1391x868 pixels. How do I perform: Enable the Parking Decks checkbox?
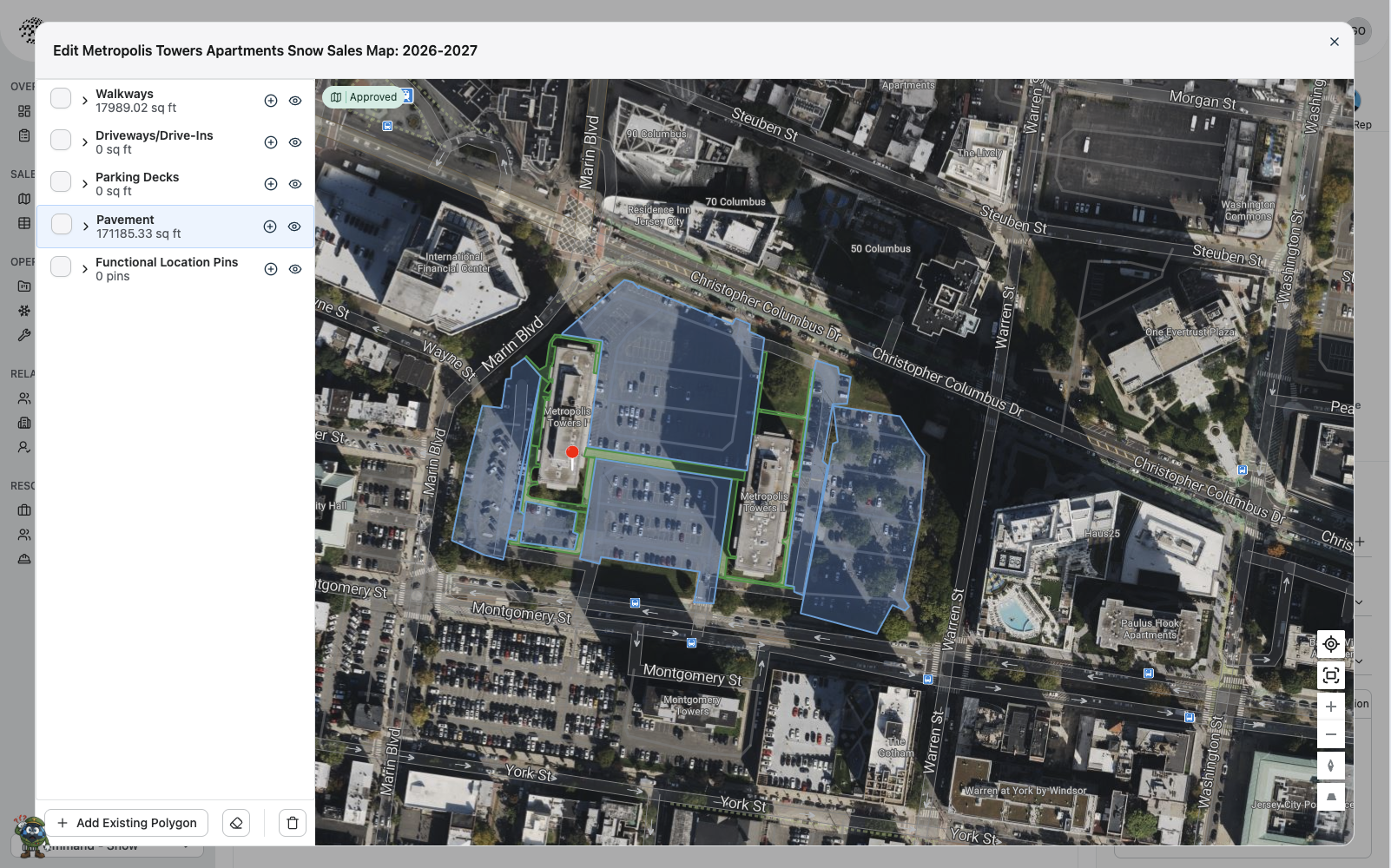[61, 181]
